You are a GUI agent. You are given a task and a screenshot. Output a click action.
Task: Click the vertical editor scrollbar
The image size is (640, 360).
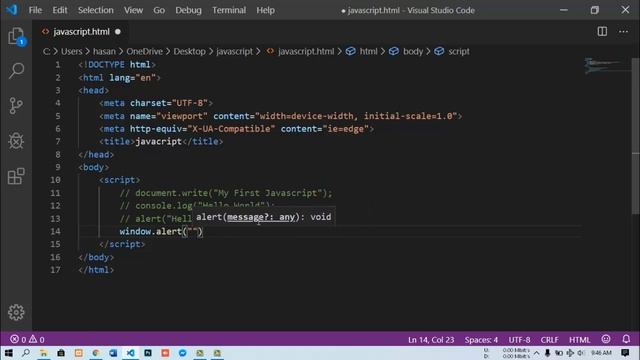(636, 136)
